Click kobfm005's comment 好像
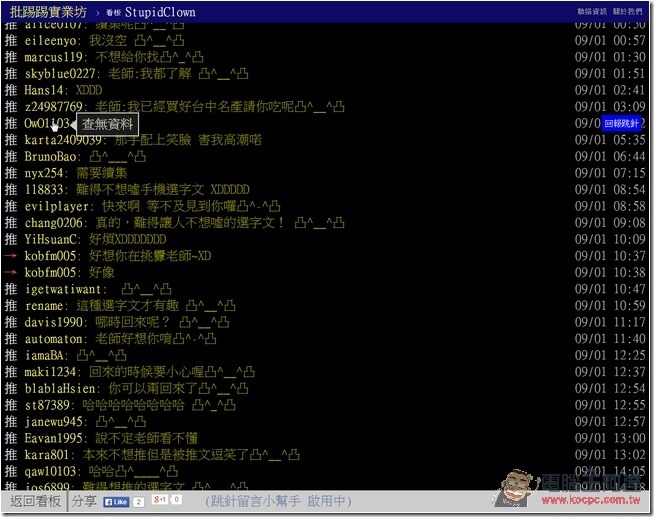The height and width of the screenshot is (517, 654). (102, 273)
